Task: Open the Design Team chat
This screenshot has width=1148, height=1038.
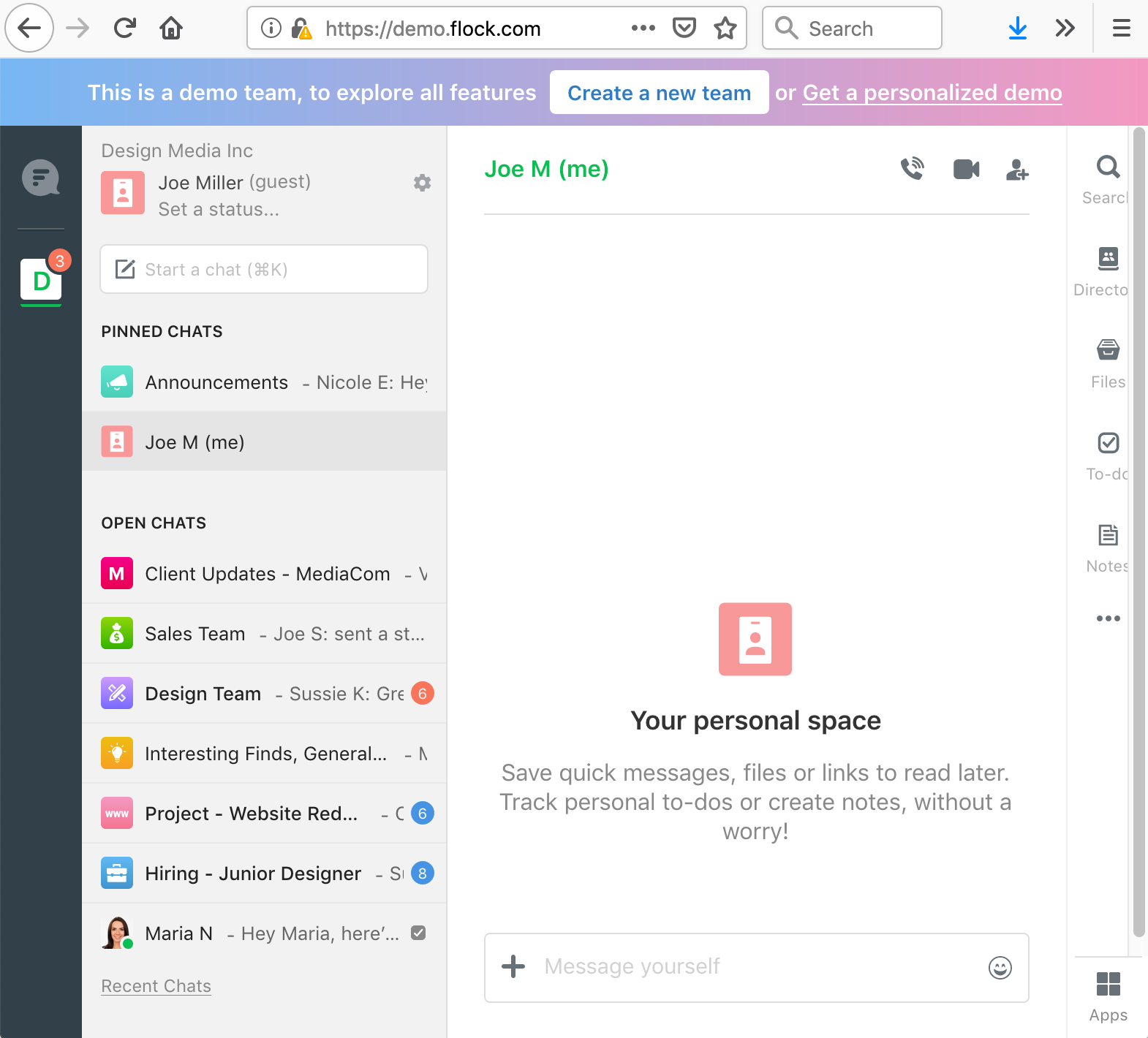Action: click(264, 693)
